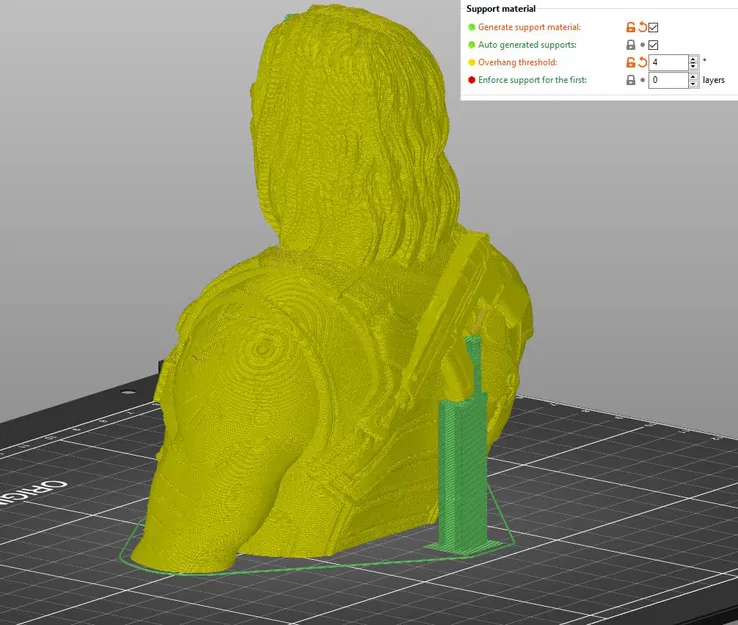Click the green support tower in the preview
This screenshot has width=738, height=625.
coord(464,471)
